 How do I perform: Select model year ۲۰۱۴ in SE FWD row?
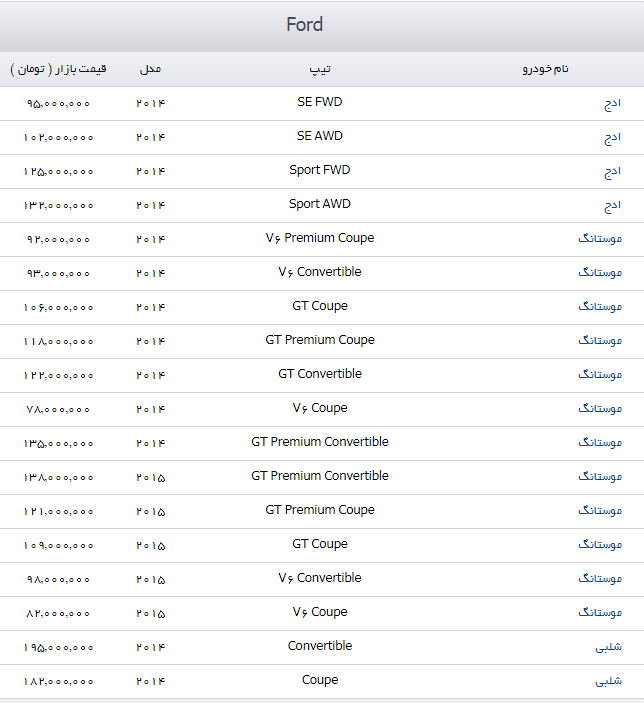coord(151,104)
